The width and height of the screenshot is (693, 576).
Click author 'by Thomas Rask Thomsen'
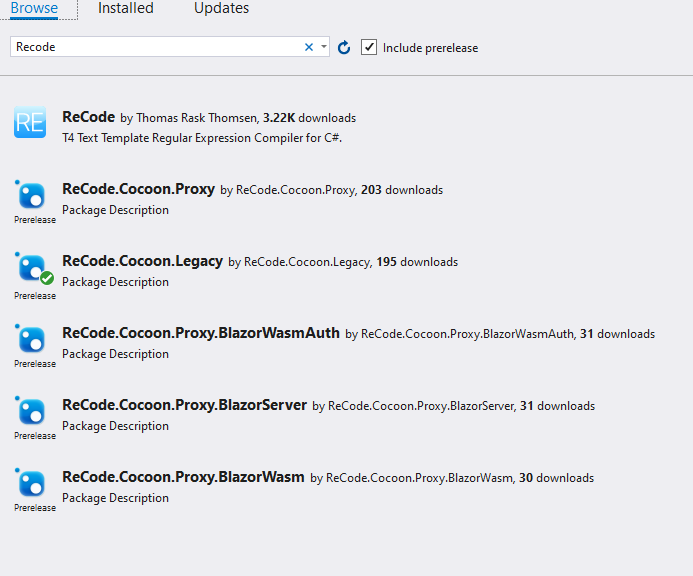click(189, 118)
